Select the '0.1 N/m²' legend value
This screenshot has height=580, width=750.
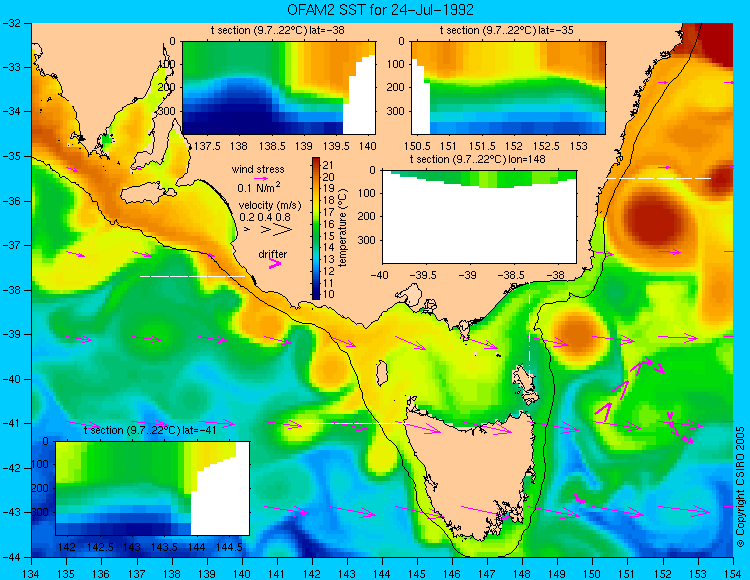[x=259, y=187]
